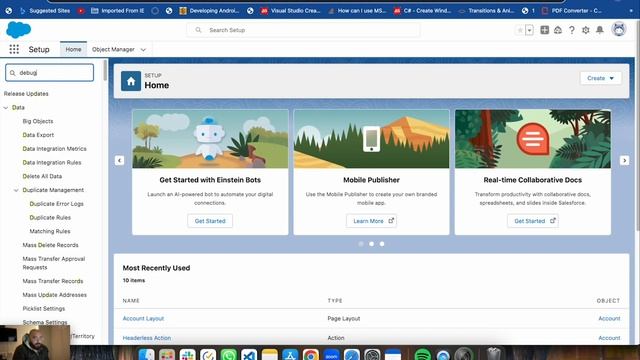
Task: Show next carousel card arrow
Action: pos(624,160)
